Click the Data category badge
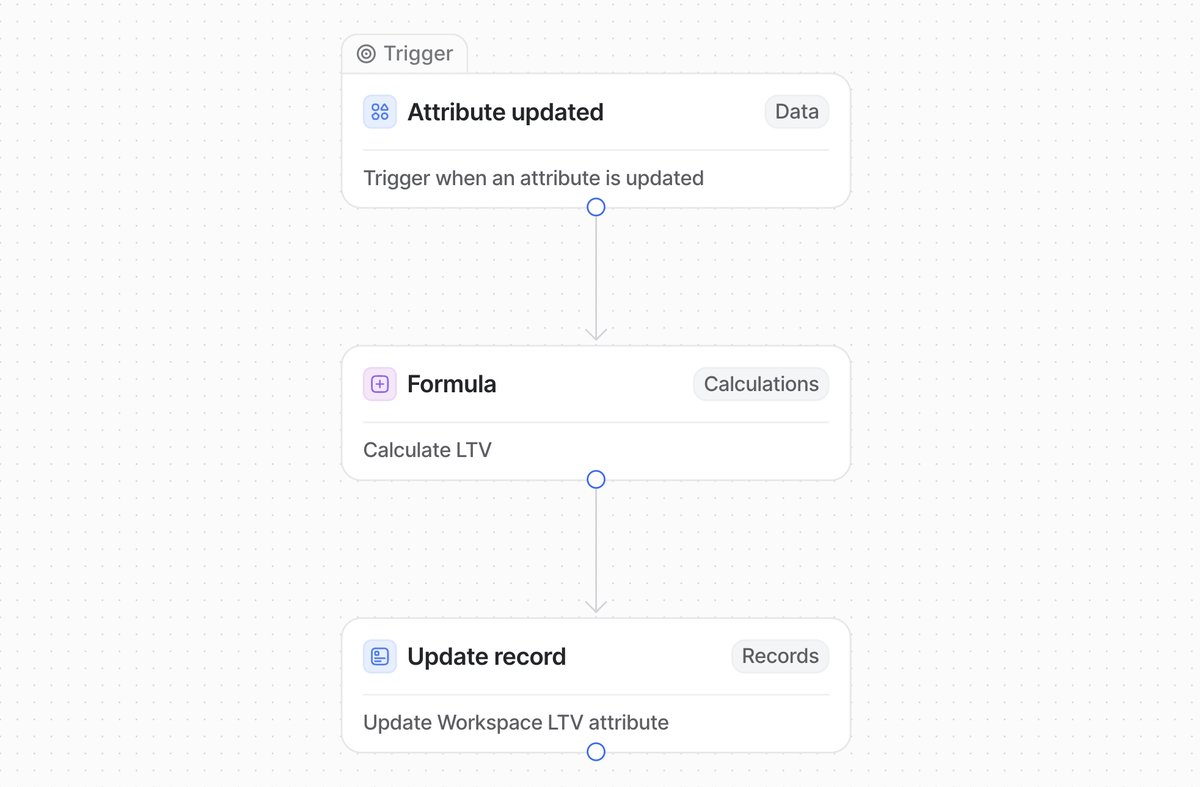The width and height of the screenshot is (1200, 787). pyautogui.click(x=796, y=112)
